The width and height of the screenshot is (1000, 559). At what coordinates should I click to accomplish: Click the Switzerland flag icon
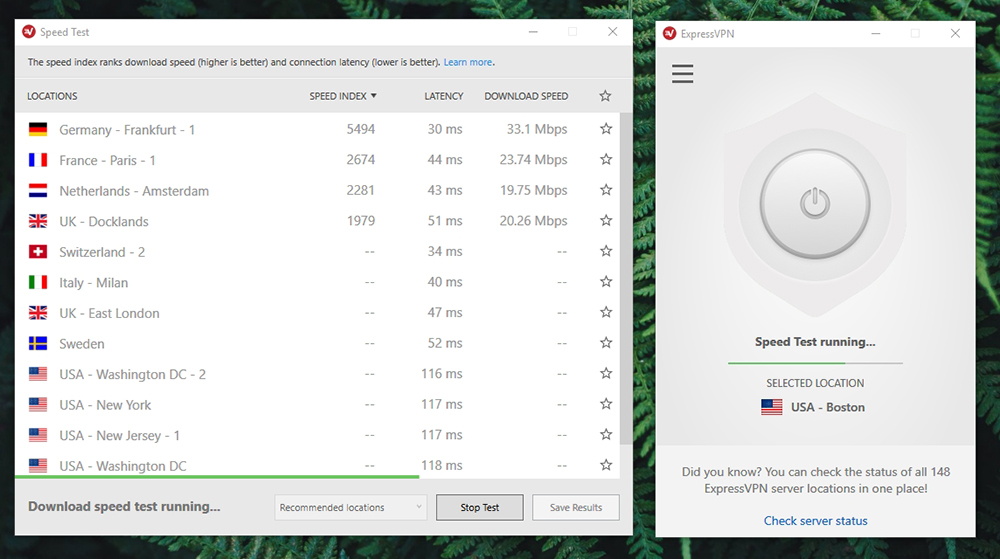coord(38,252)
